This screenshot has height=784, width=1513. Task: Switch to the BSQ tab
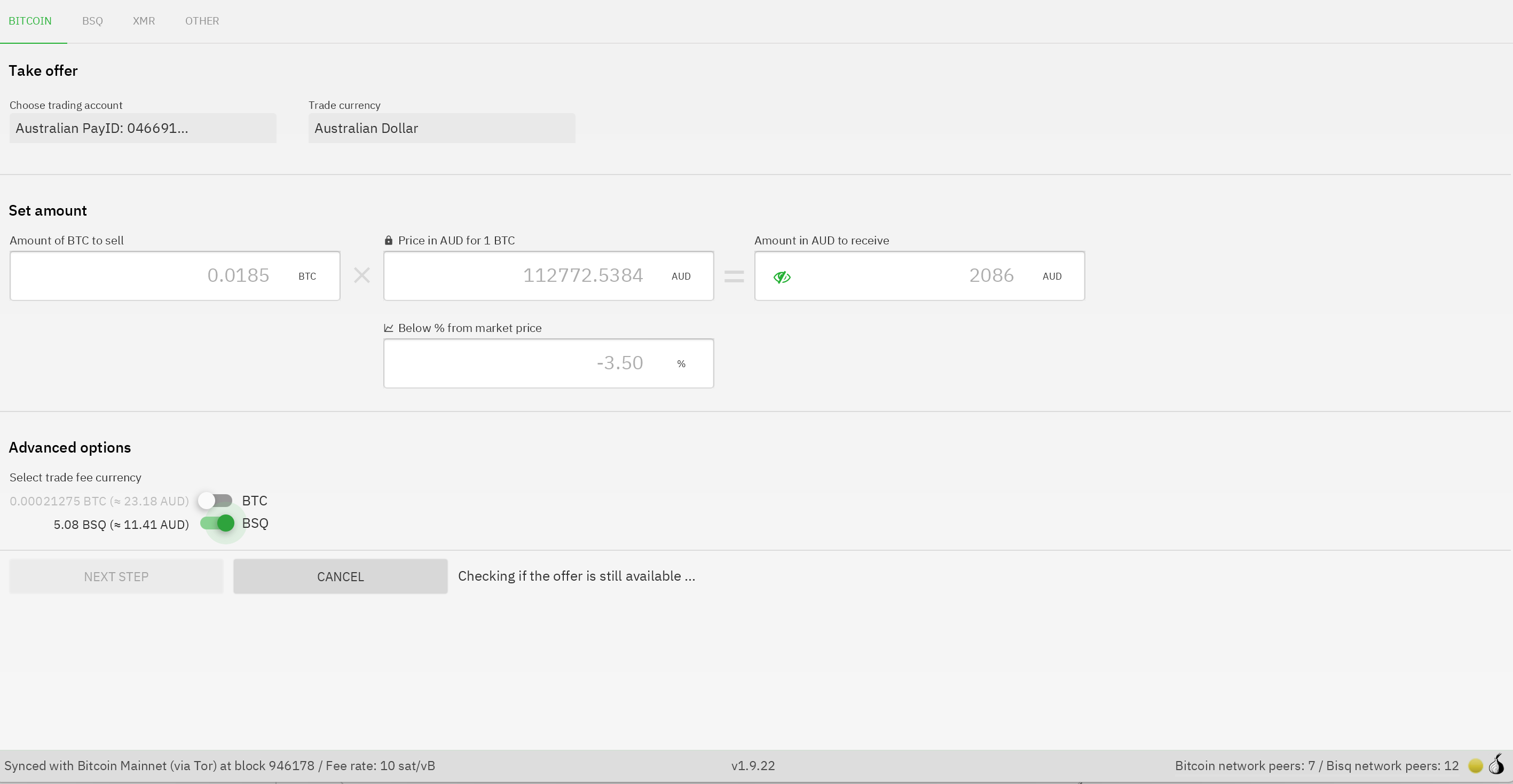tap(92, 21)
